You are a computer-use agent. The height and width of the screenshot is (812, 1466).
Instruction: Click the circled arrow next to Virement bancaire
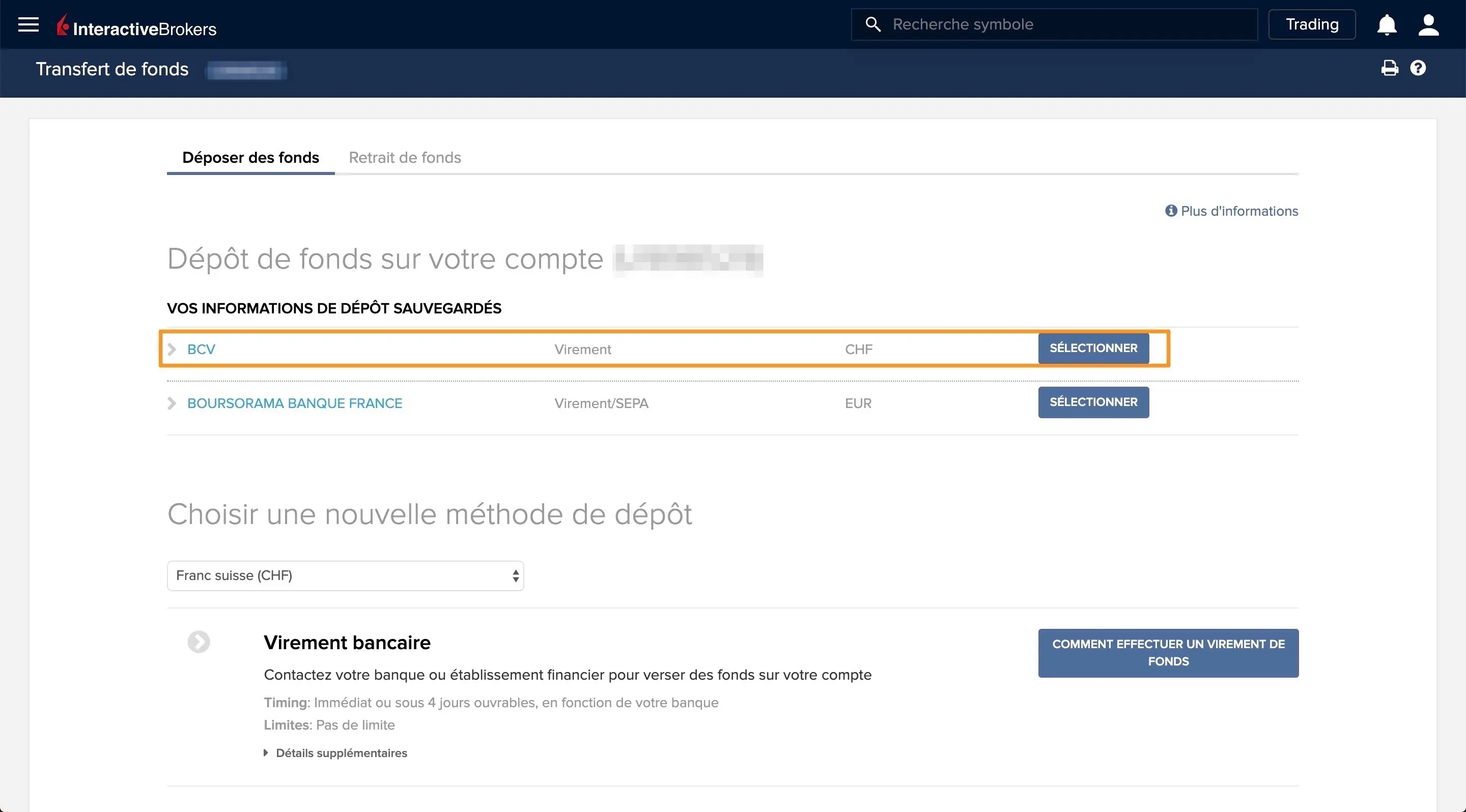[x=199, y=642]
